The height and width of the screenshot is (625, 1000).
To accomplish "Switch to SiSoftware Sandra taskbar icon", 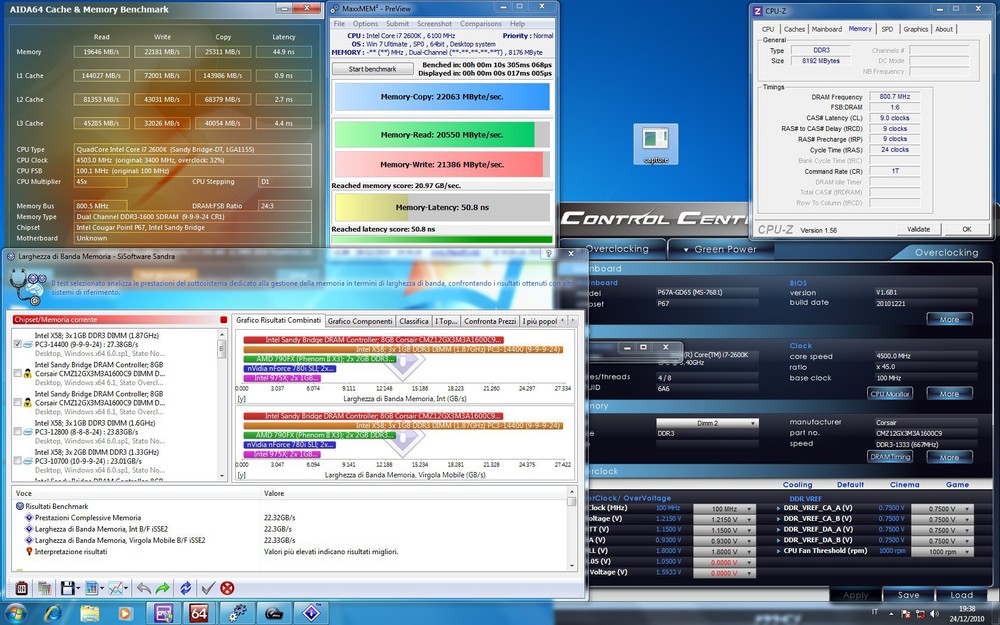I will [311, 614].
